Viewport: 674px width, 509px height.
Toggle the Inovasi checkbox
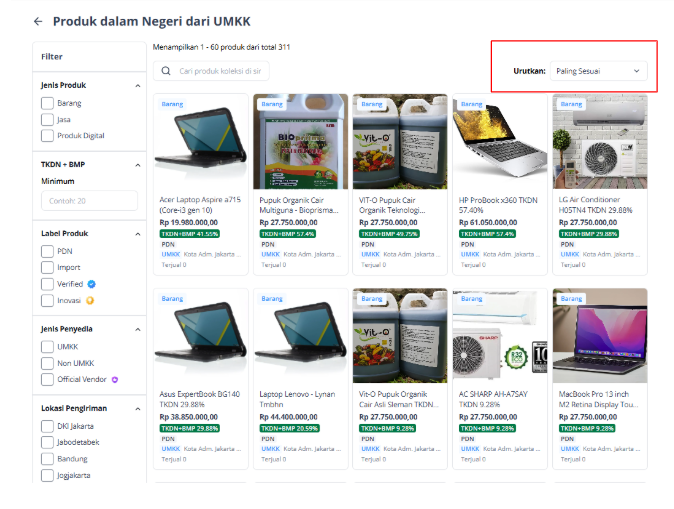point(47,300)
